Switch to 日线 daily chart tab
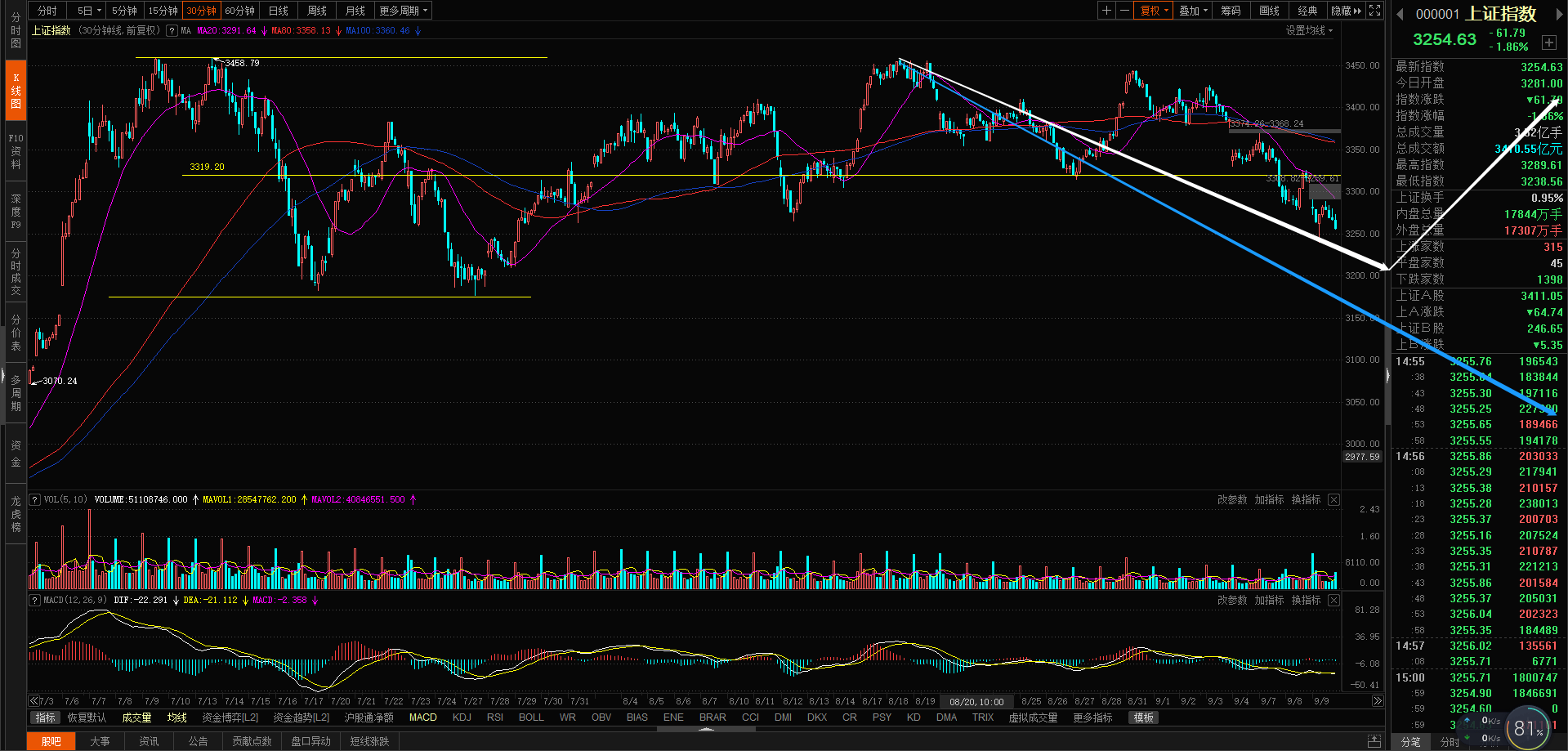1568x751 pixels. [279, 11]
